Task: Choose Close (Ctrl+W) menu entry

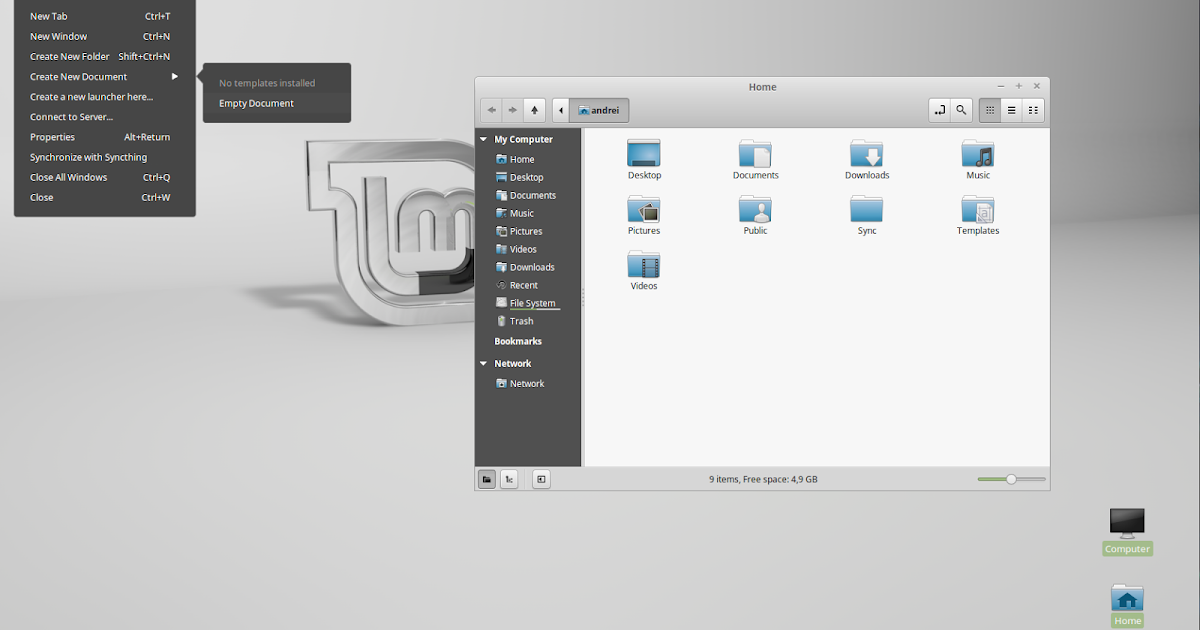Action: [104, 197]
